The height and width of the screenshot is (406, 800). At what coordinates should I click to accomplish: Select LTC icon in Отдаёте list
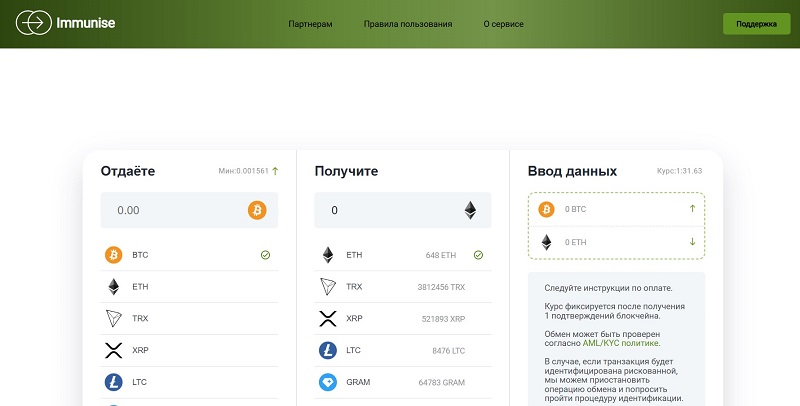tap(113, 382)
